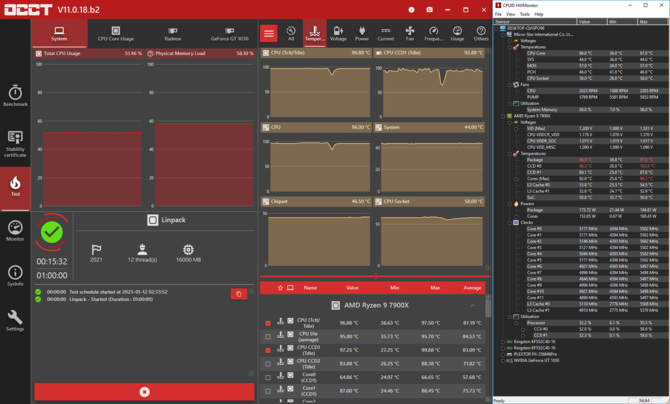This screenshot has height=404, width=670.
Task: Sort sensor table by Average column
Action: (x=473, y=288)
